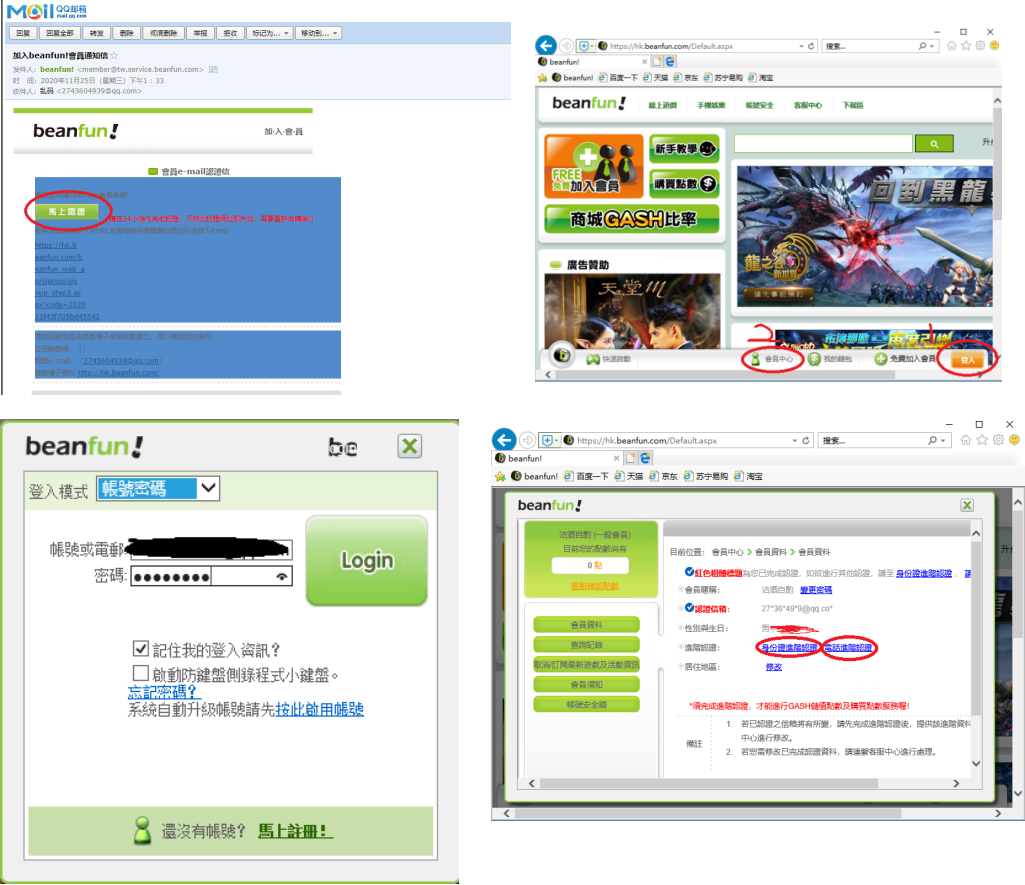
Task: Add to favorites bar star in homepage window
Action: pos(542,78)
